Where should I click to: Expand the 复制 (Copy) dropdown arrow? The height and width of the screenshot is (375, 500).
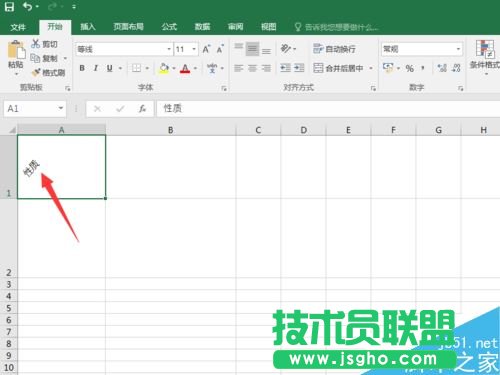pyautogui.click(x=65, y=58)
